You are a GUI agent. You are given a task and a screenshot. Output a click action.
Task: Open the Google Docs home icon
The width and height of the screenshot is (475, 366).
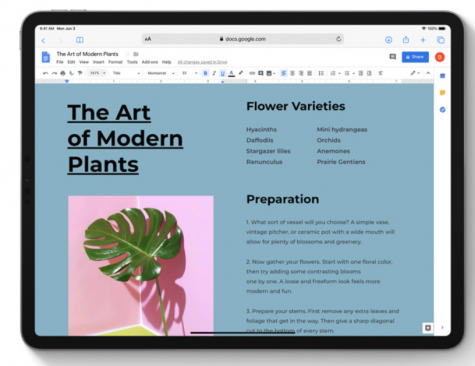[x=46, y=57]
